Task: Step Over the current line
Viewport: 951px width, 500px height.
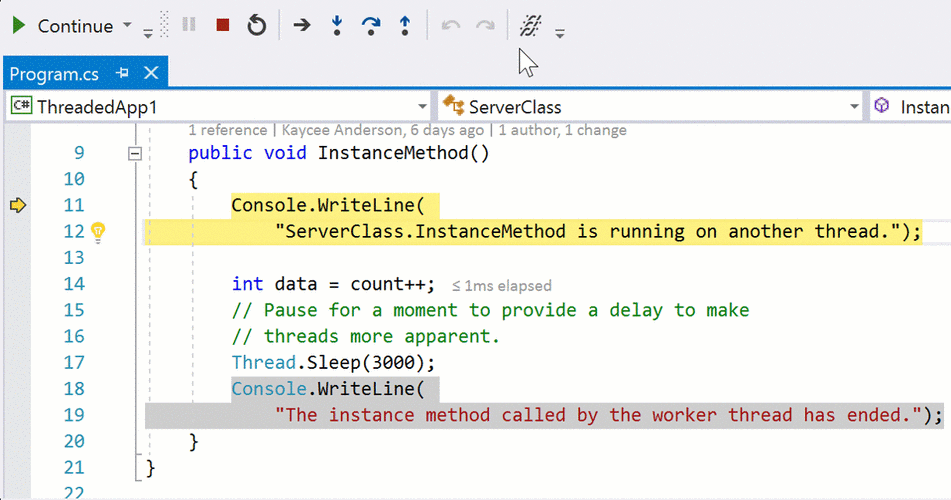Action: [371, 25]
